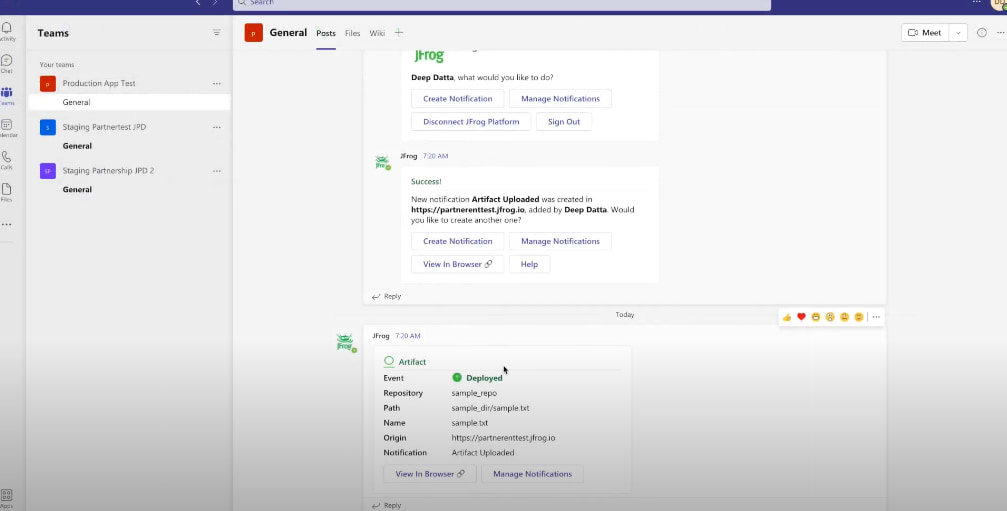Click the Staging Partnertest JPD team avatar

point(48,127)
